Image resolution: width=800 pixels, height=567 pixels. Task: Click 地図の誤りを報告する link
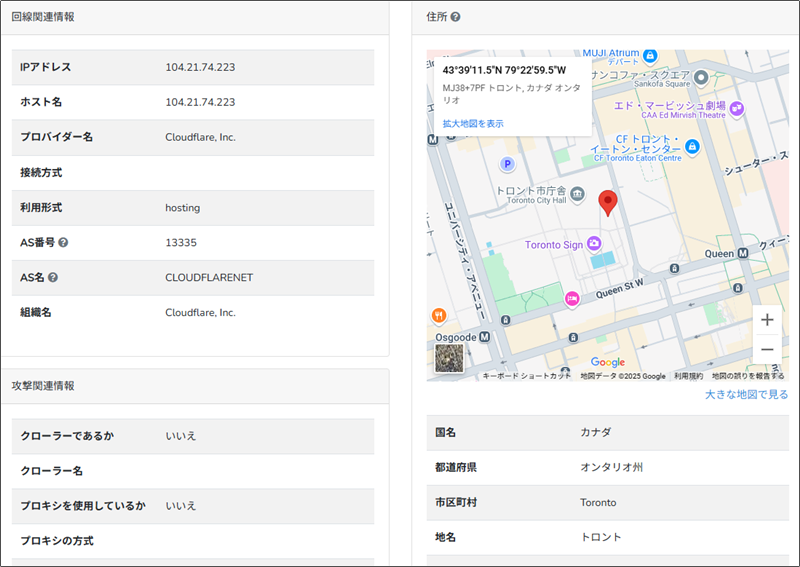click(x=748, y=376)
